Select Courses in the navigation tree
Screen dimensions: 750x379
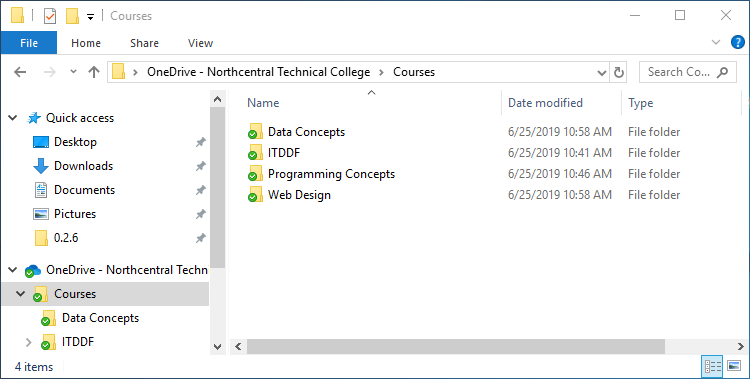(75, 294)
